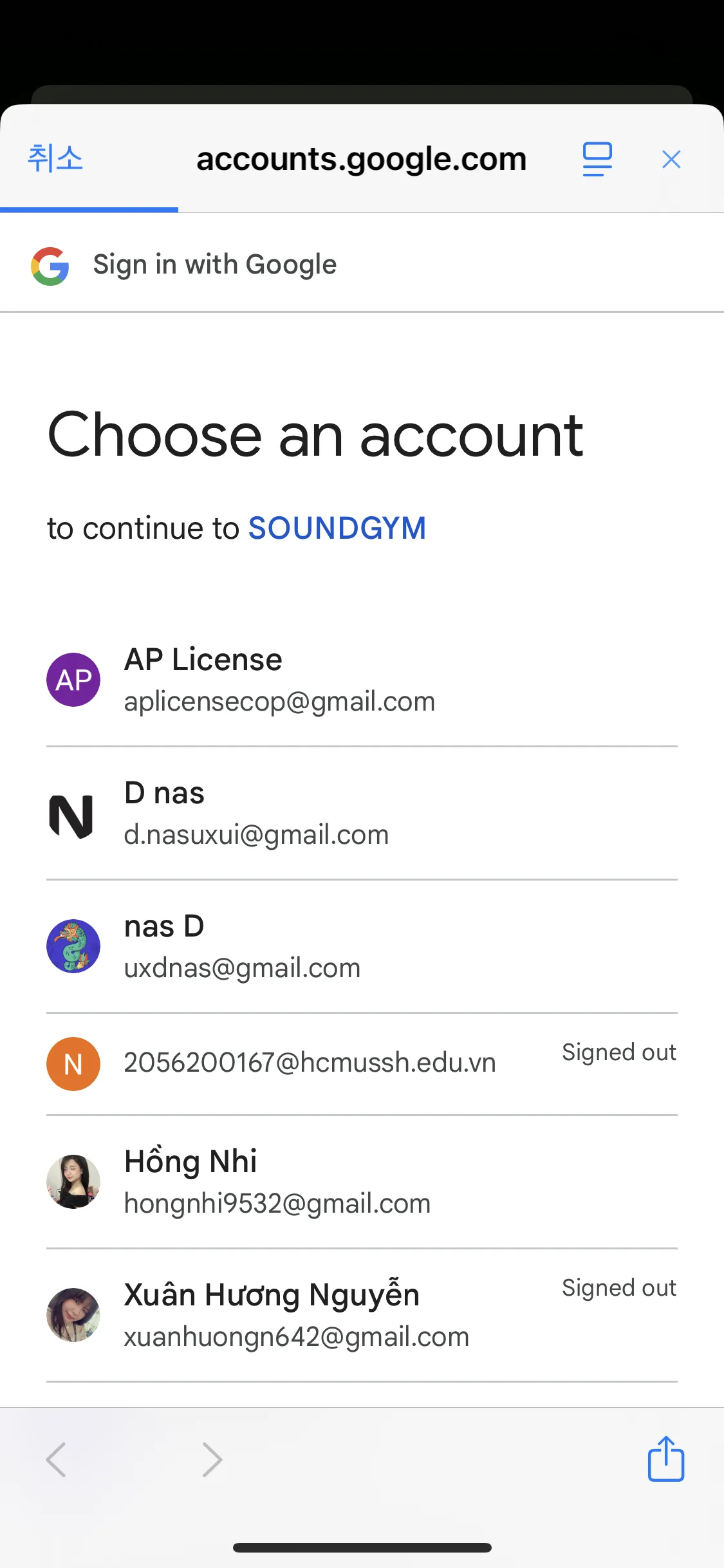Click the Google logo icon

point(50,266)
